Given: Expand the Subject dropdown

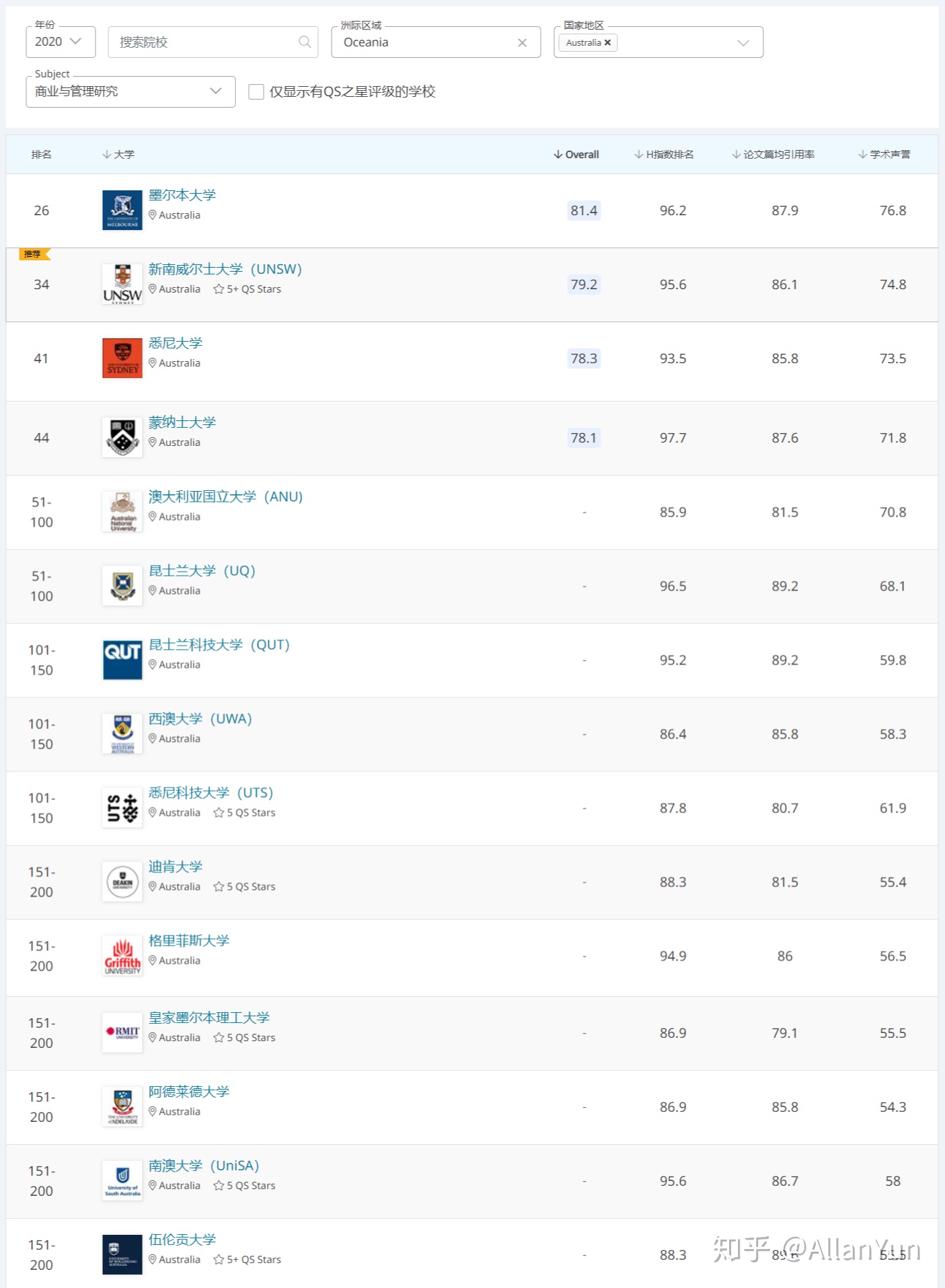Looking at the screenshot, I should (130, 91).
